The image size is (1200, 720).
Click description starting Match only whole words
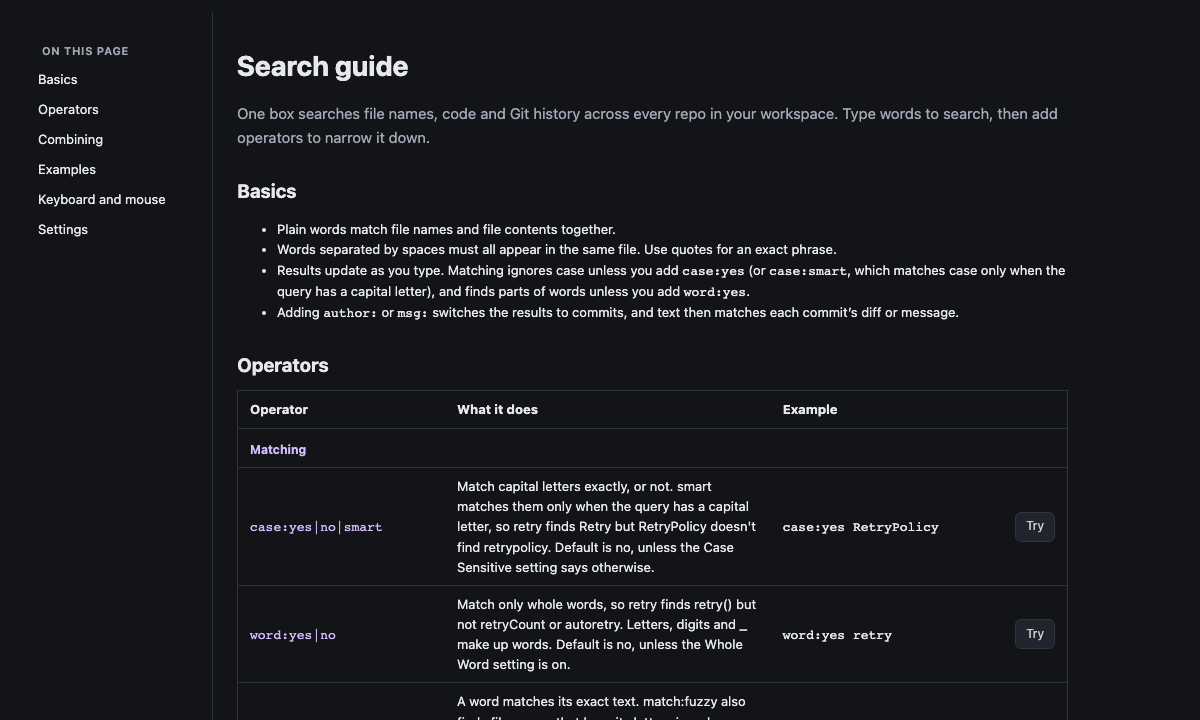pos(608,634)
